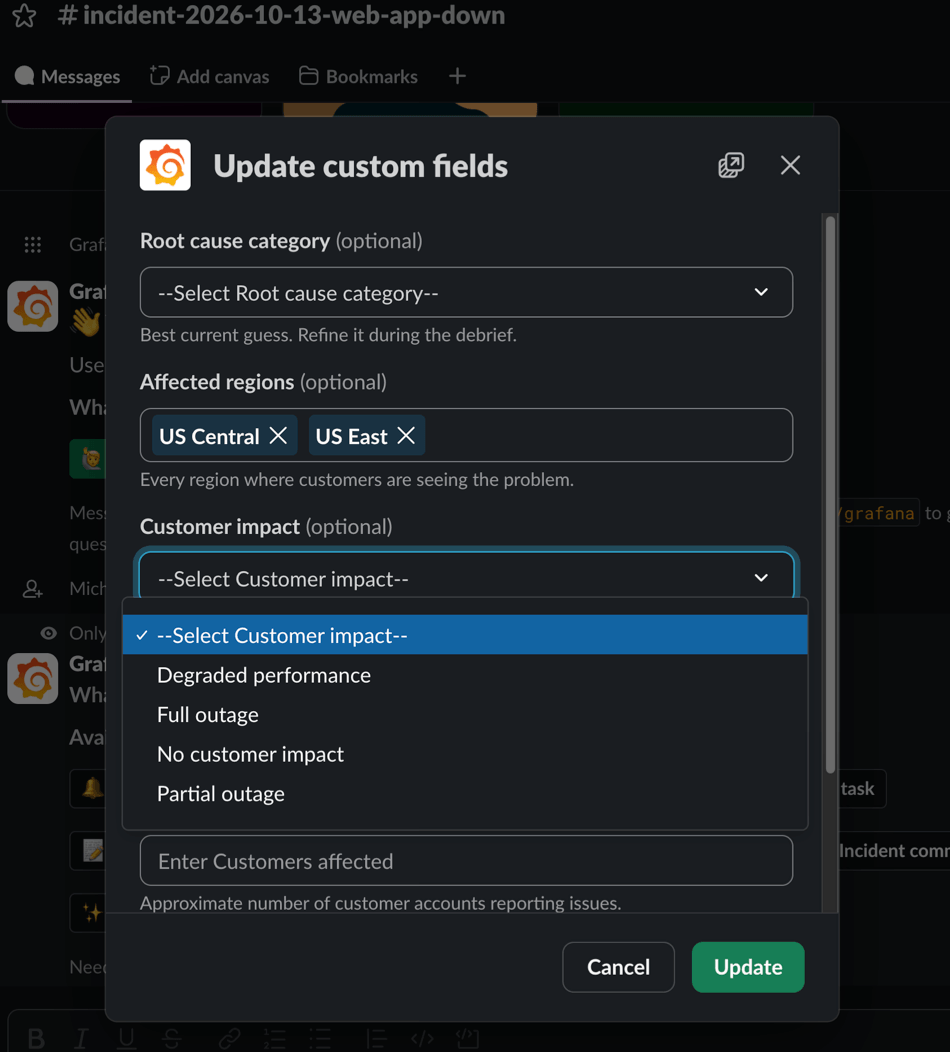This screenshot has height=1052, width=950.
Task: Click the plus icon beside Bookmarks
Action: point(458,76)
